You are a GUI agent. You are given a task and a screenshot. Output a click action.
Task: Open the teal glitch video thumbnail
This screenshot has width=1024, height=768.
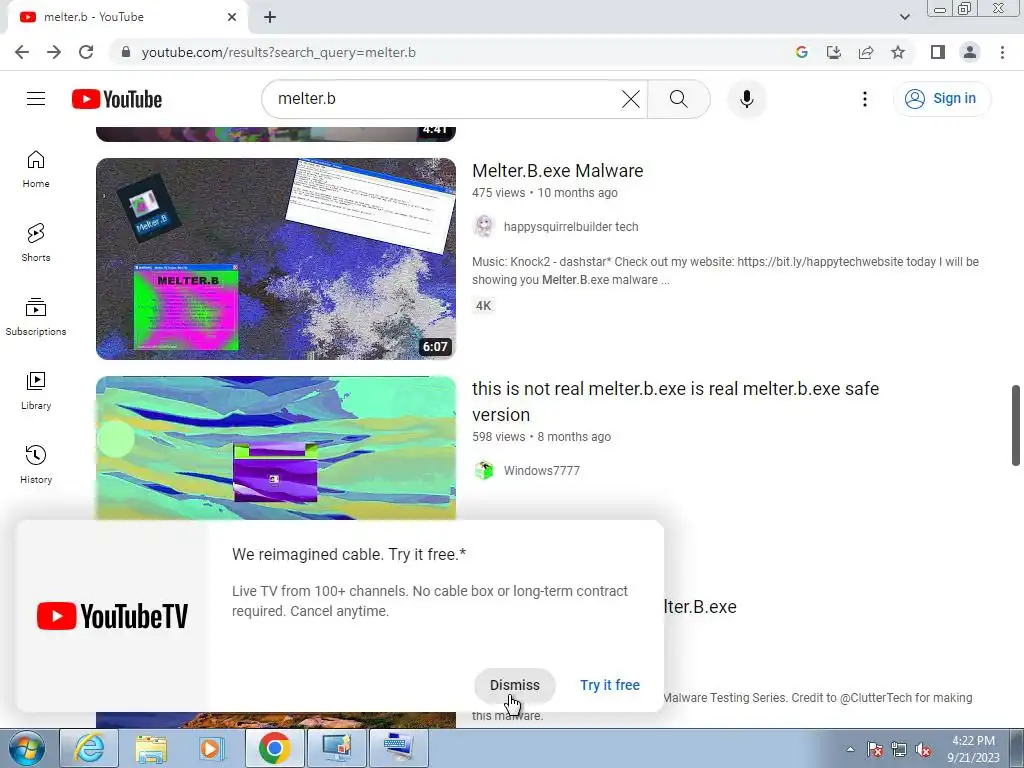pyautogui.click(x=276, y=448)
